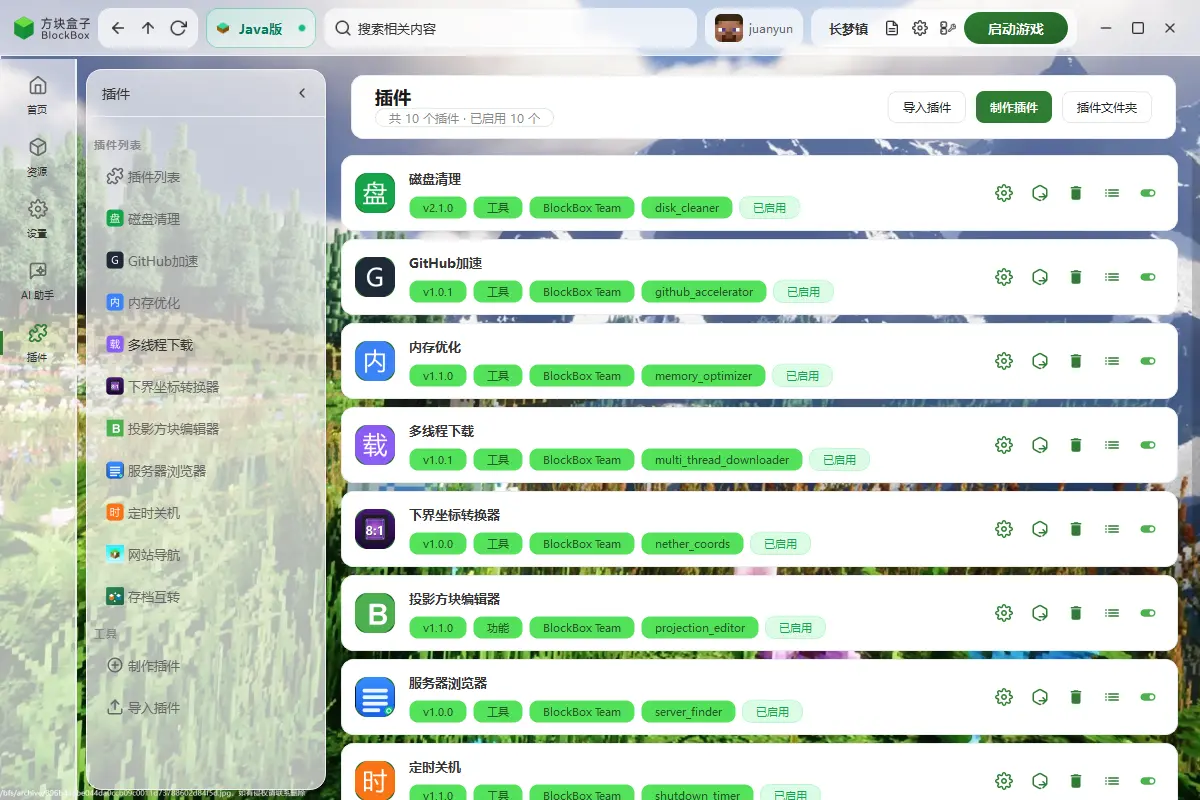The image size is (1200, 800).
Task: Click the green 制作插件 header button
Action: click(1013, 107)
